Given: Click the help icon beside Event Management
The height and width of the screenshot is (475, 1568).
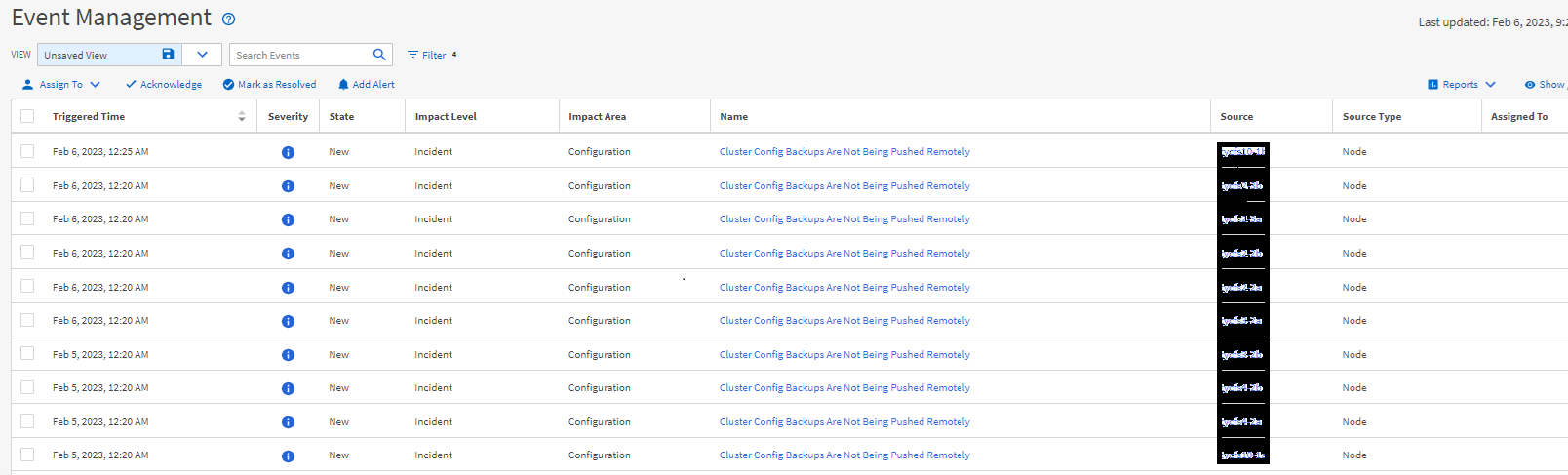Looking at the screenshot, I should (x=228, y=20).
